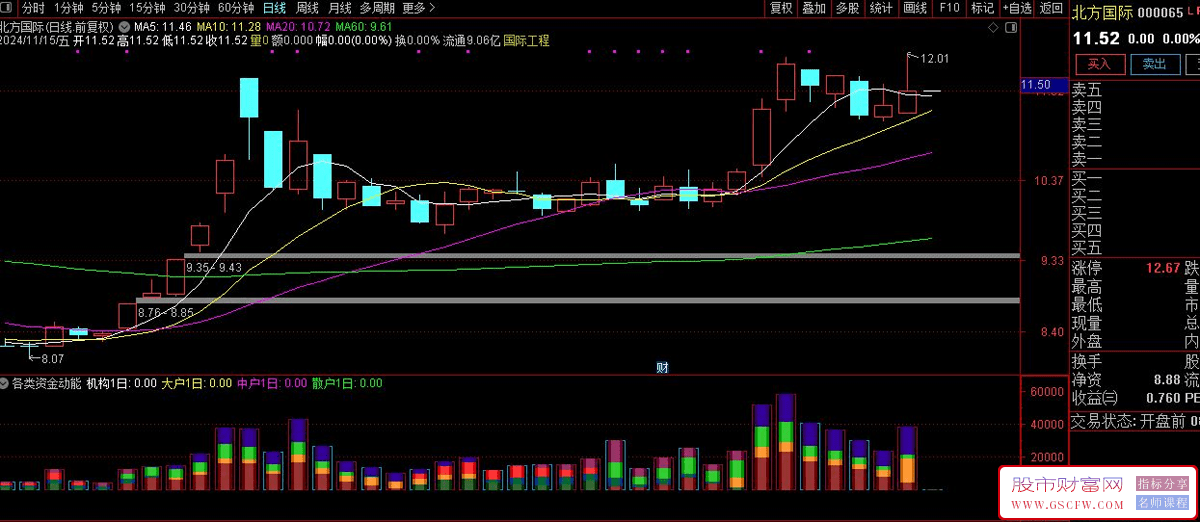Click the MA60: 9.61 label

(x=364, y=27)
